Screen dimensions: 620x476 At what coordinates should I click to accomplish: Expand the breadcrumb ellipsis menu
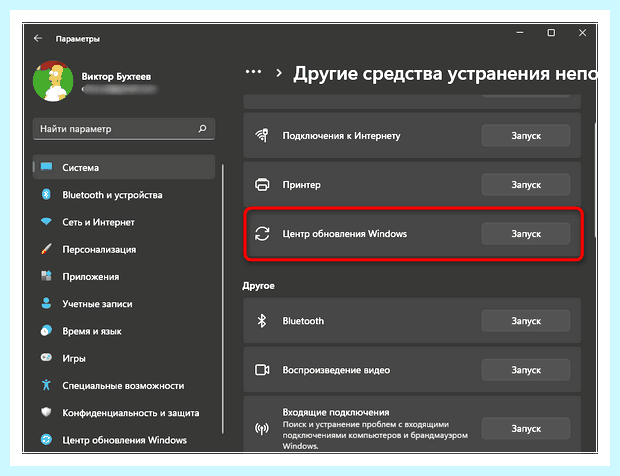tap(253, 72)
